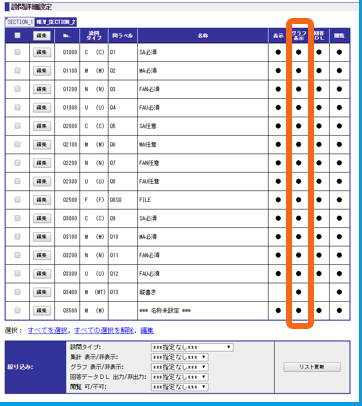The image size is (362, 406).
Task: Click the number cell Q2300
Action: [x=70, y=181]
